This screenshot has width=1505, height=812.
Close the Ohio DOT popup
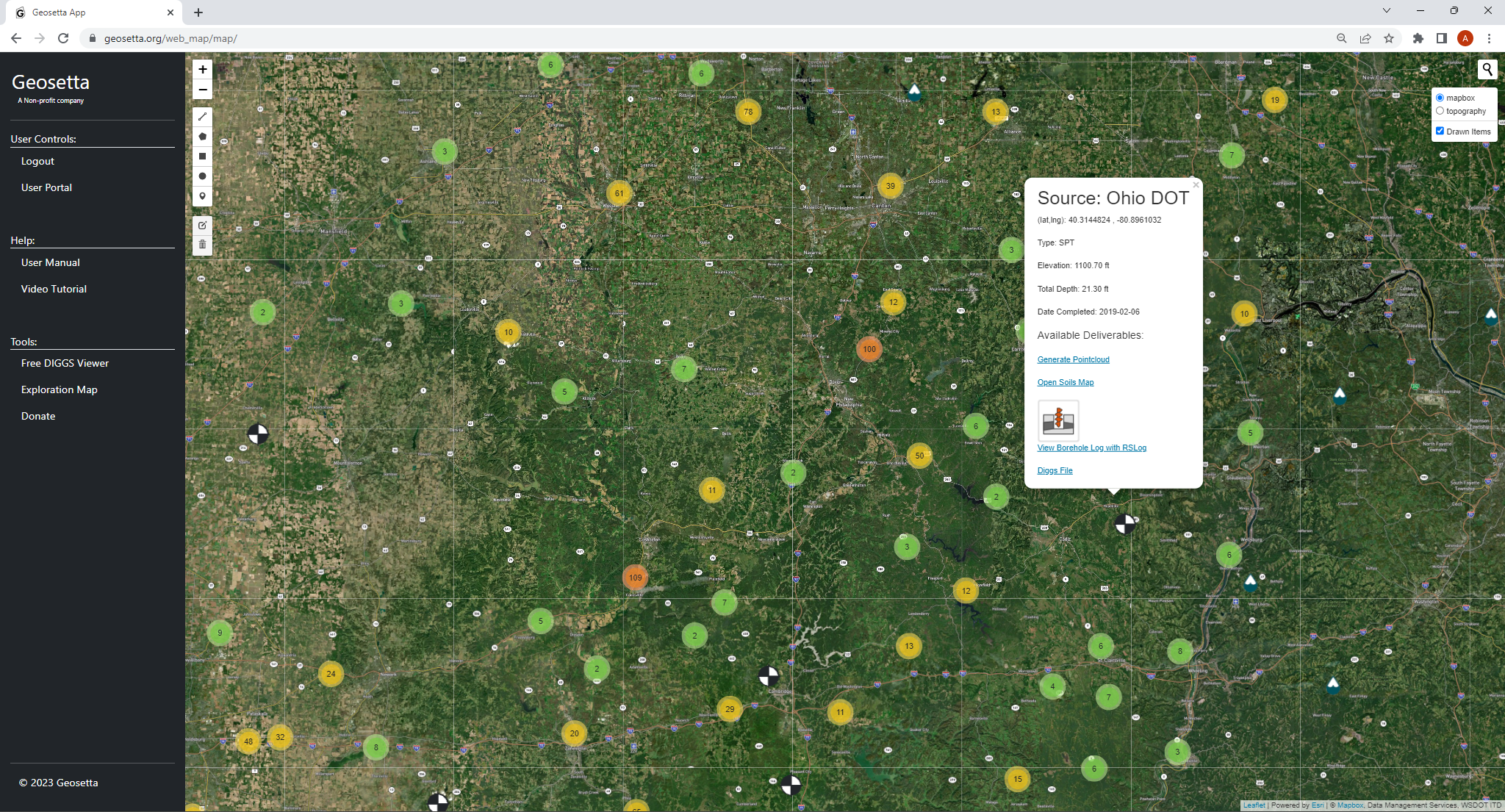tap(1196, 185)
